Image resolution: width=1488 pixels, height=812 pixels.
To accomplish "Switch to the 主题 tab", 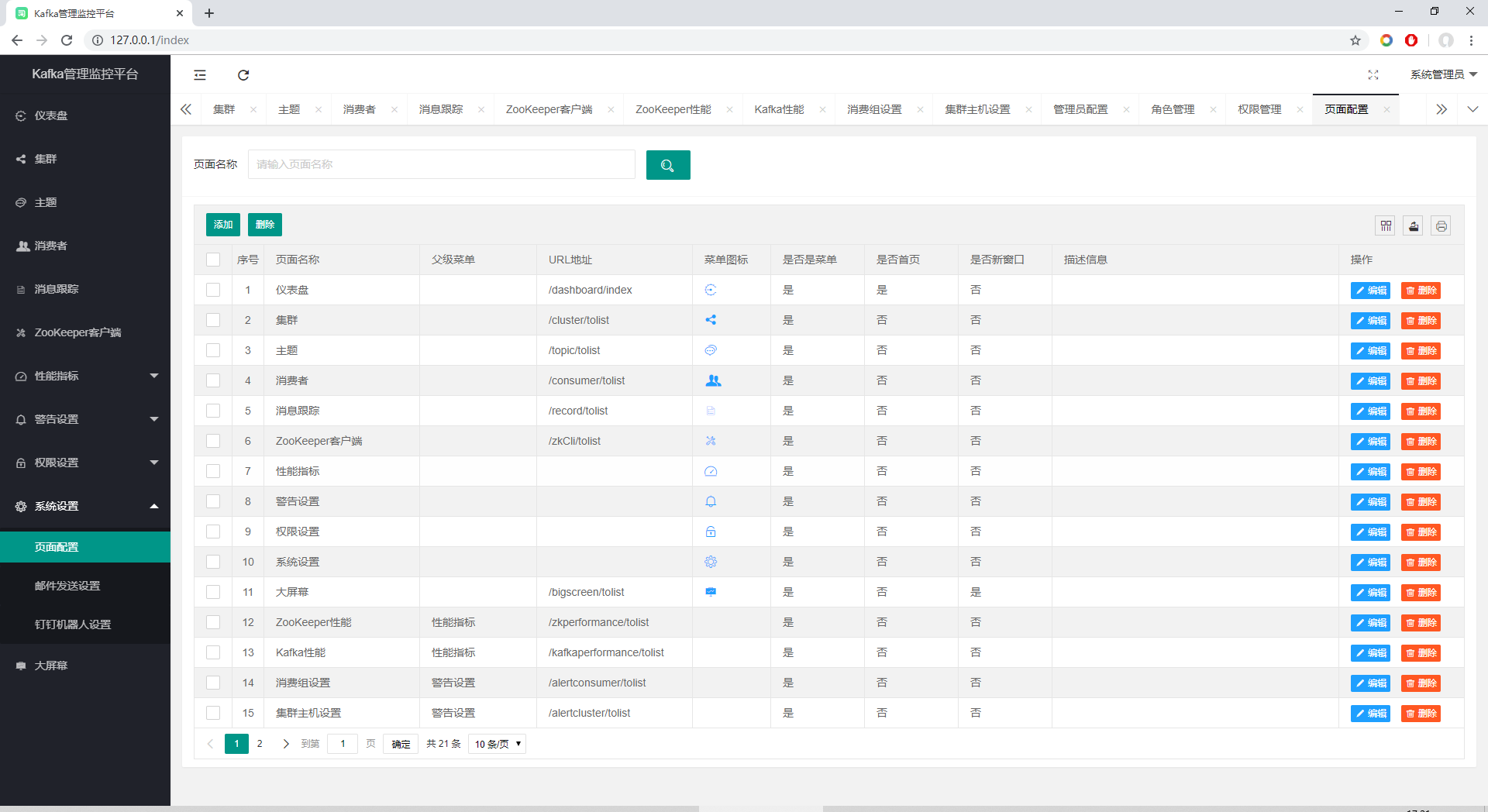I will tap(289, 110).
